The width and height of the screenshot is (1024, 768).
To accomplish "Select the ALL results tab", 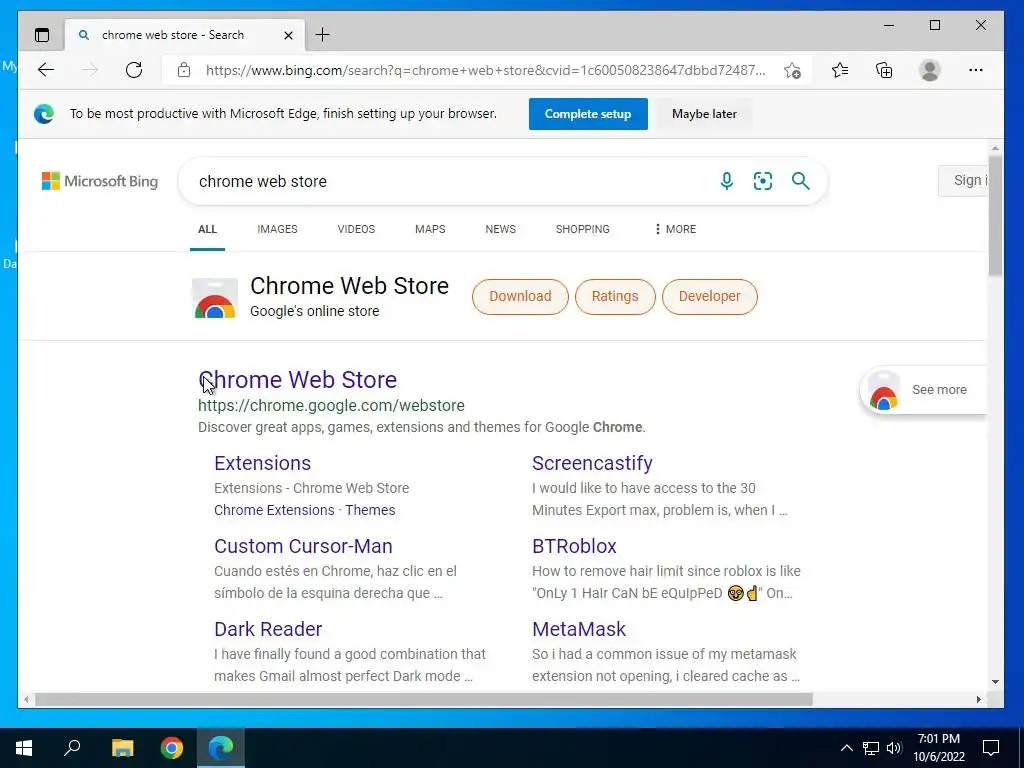I will pyautogui.click(x=207, y=229).
